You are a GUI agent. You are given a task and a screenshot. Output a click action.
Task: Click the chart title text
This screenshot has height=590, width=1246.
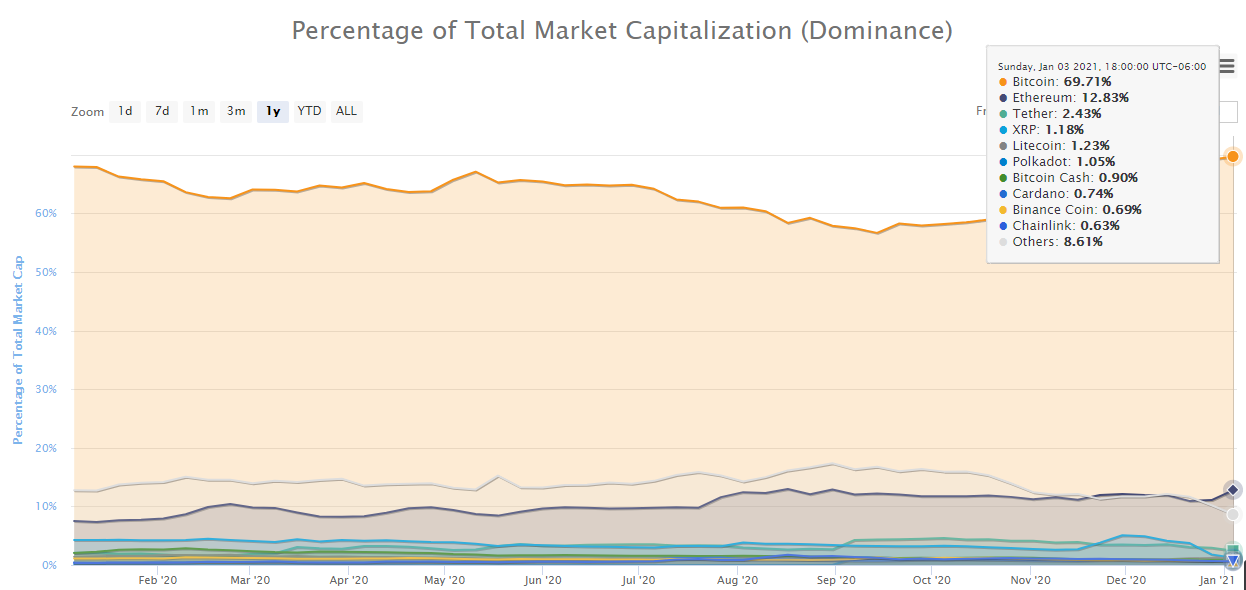(622, 30)
